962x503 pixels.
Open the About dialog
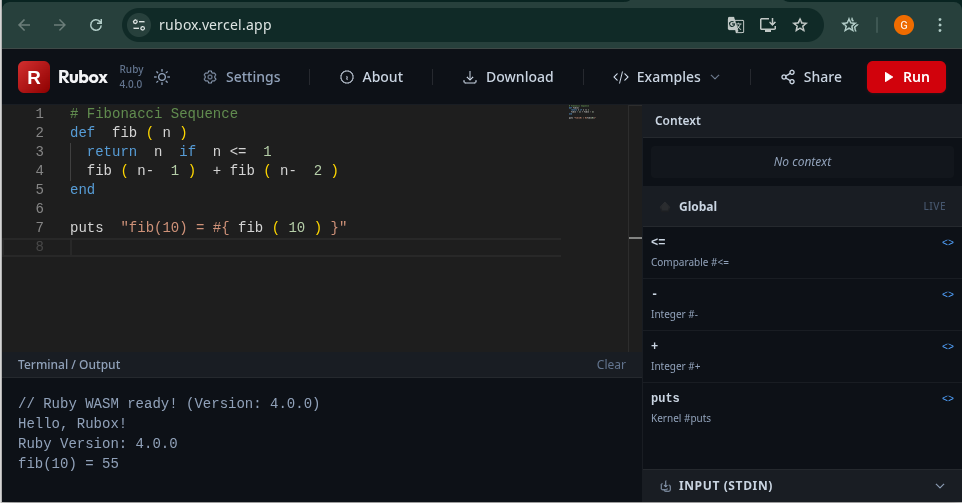371,77
